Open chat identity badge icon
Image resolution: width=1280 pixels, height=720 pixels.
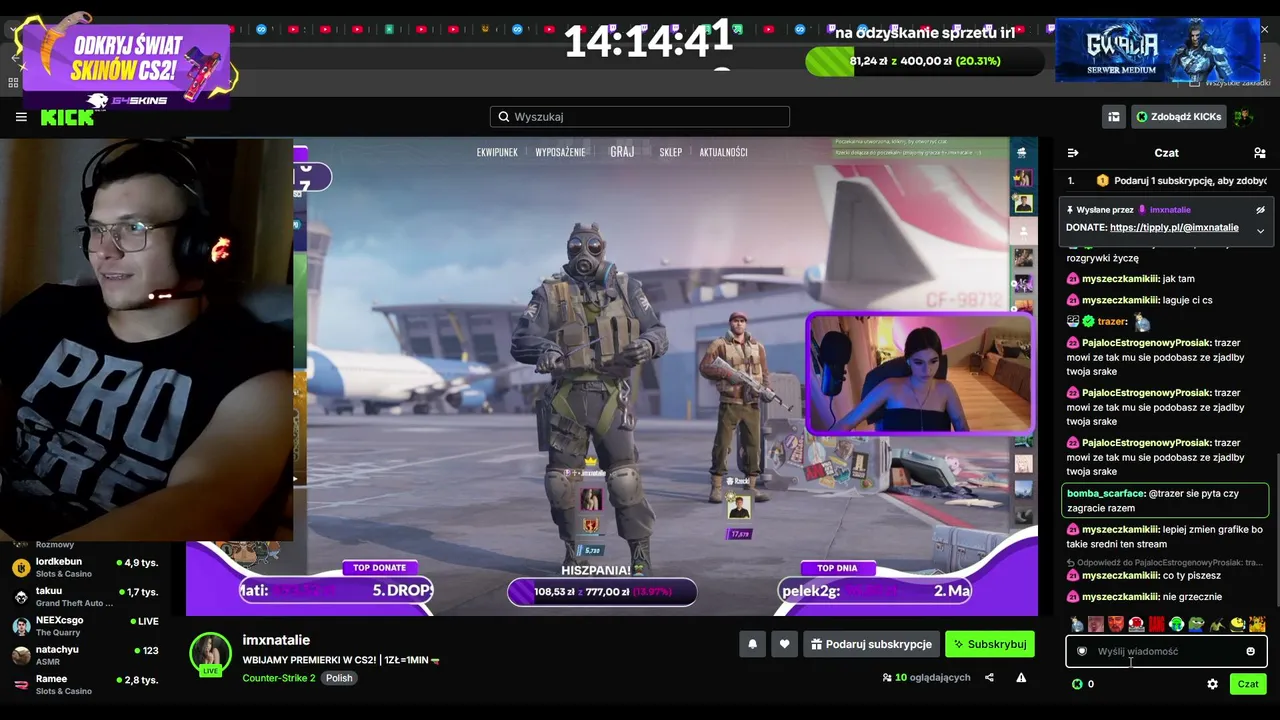coord(1081,651)
